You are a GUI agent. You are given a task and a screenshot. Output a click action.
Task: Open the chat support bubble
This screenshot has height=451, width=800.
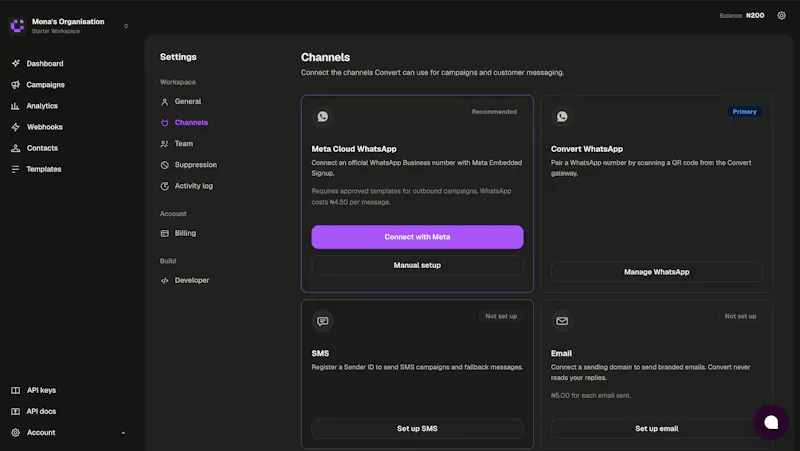771,422
